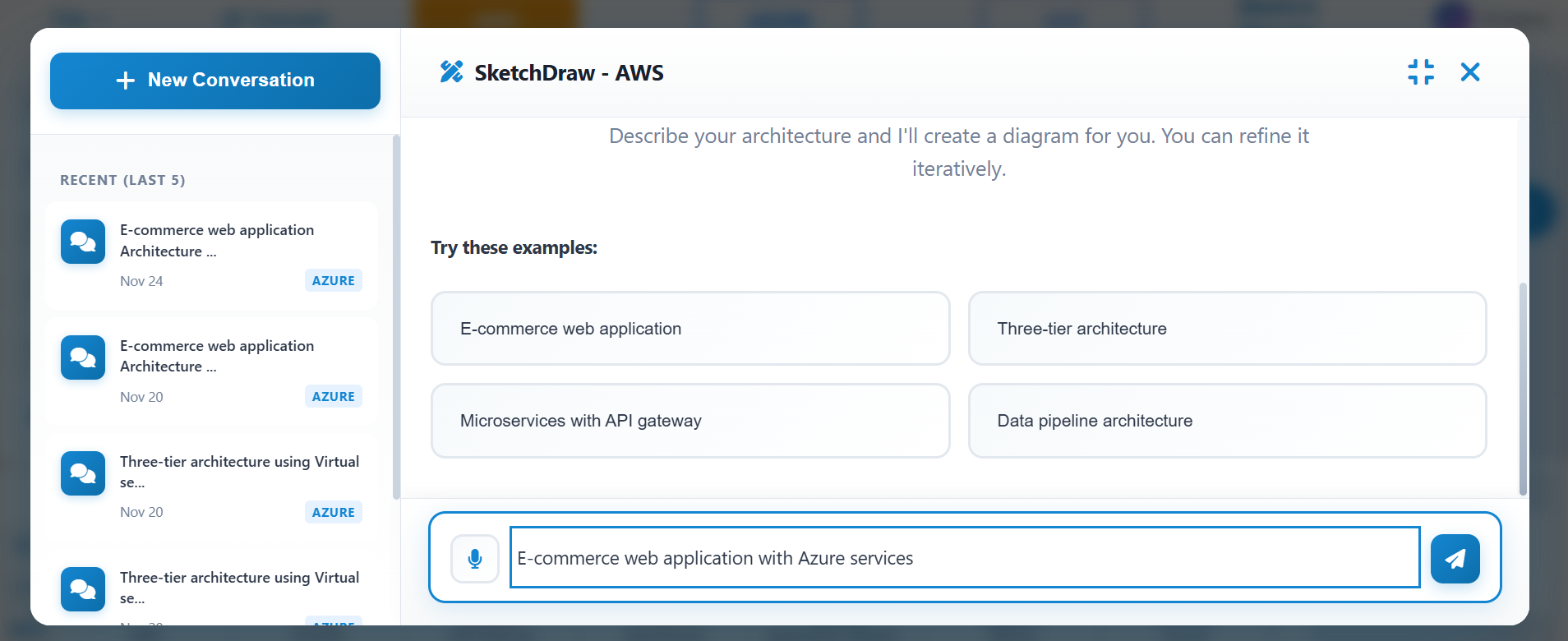Click AZURE badge on Nov 20 Three-tier conversation
1568x641 pixels.
pyautogui.click(x=334, y=512)
